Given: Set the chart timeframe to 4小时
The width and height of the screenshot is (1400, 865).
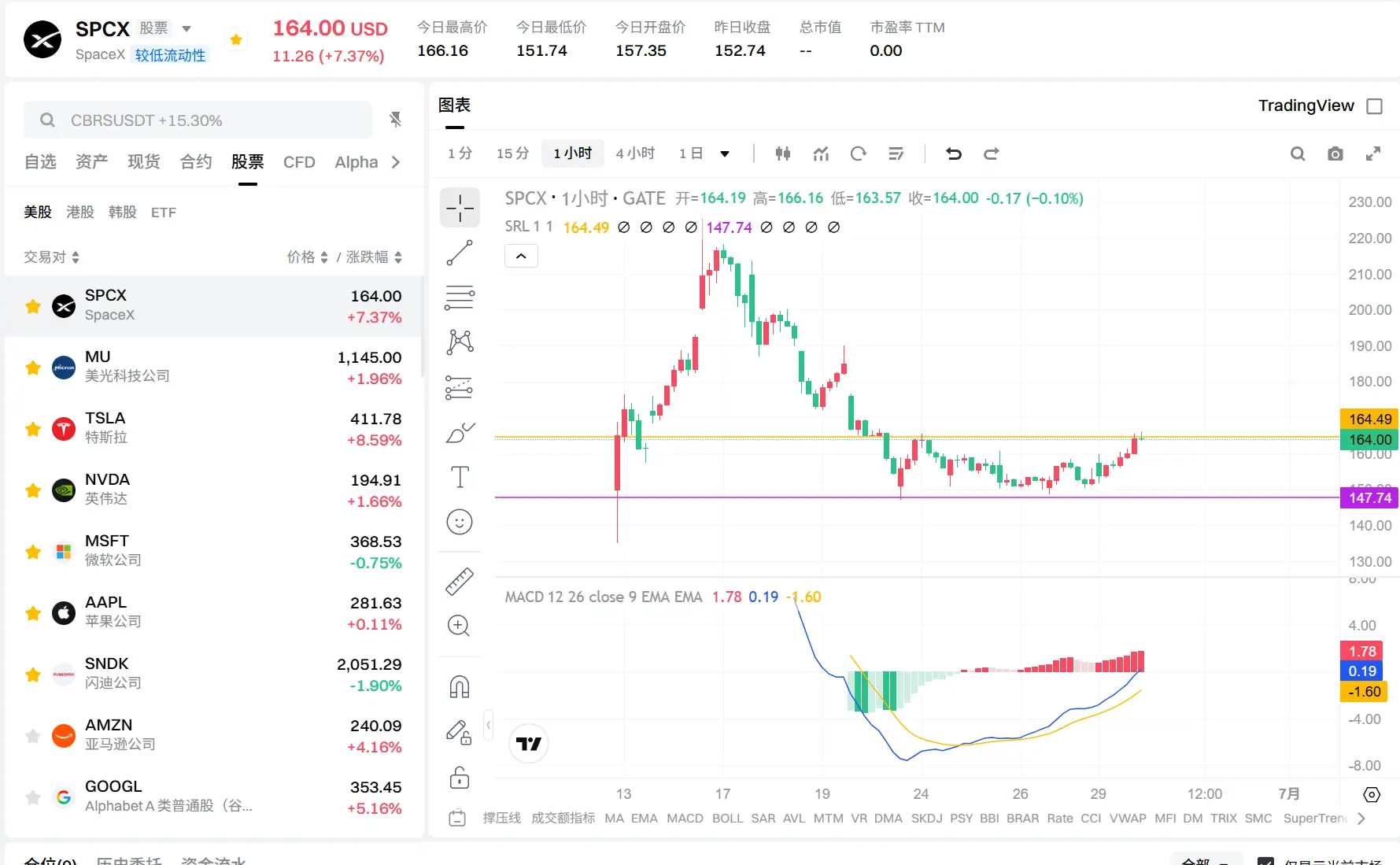Looking at the screenshot, I should point(635,153).
